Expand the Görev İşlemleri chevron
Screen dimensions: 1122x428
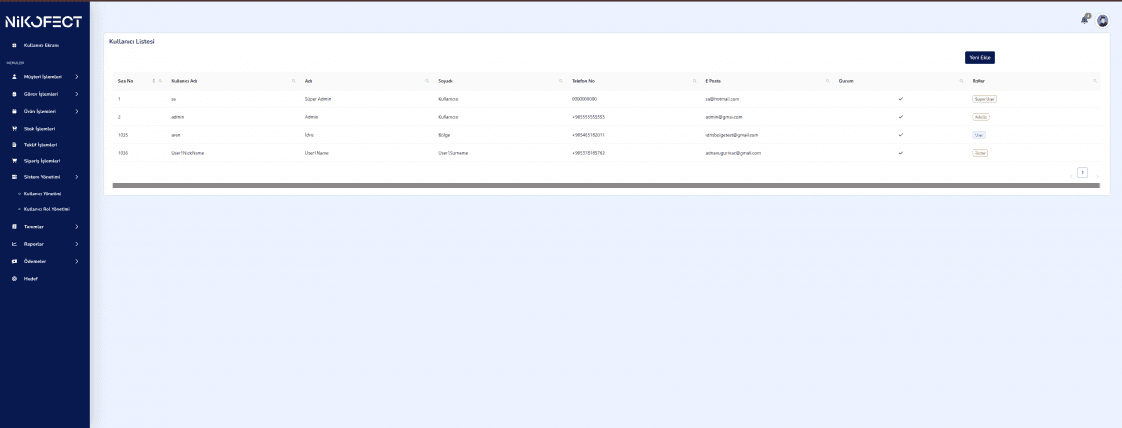(x=77, y=94)
